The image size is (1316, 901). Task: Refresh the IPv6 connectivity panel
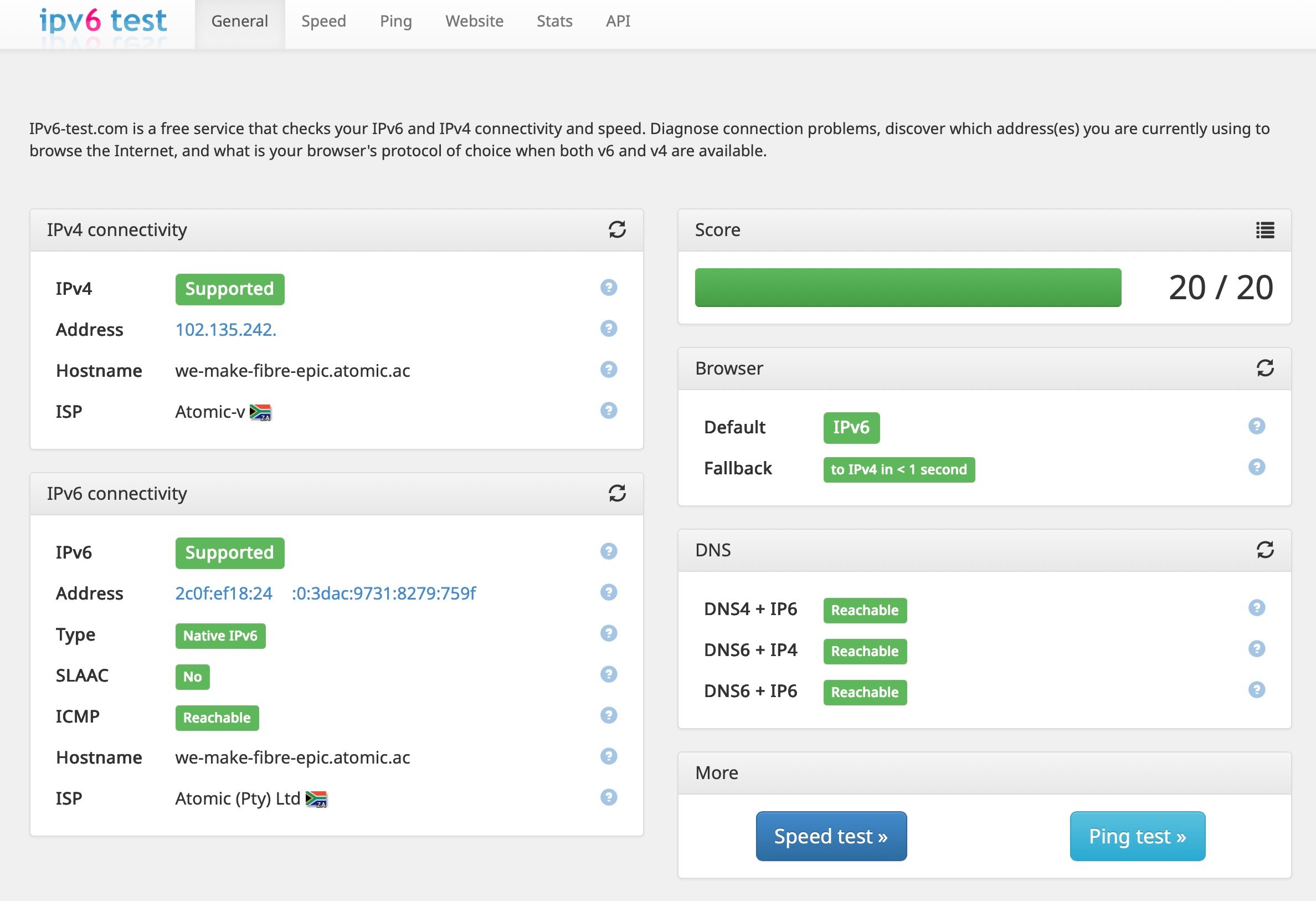(616, 493)
